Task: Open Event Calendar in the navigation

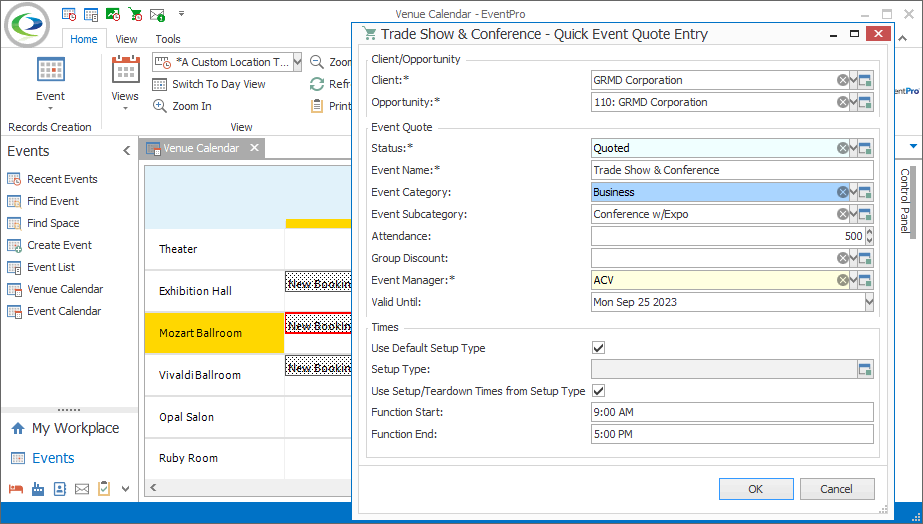Action: (x=54, y=311)
